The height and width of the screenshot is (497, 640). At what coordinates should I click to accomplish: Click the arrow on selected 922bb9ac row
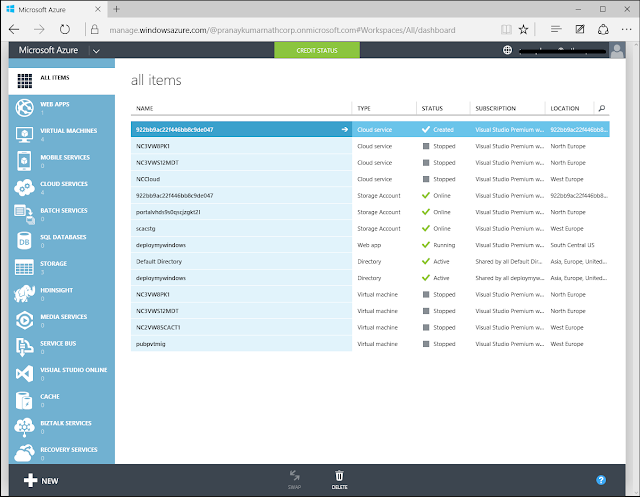(x=344, y=129)
